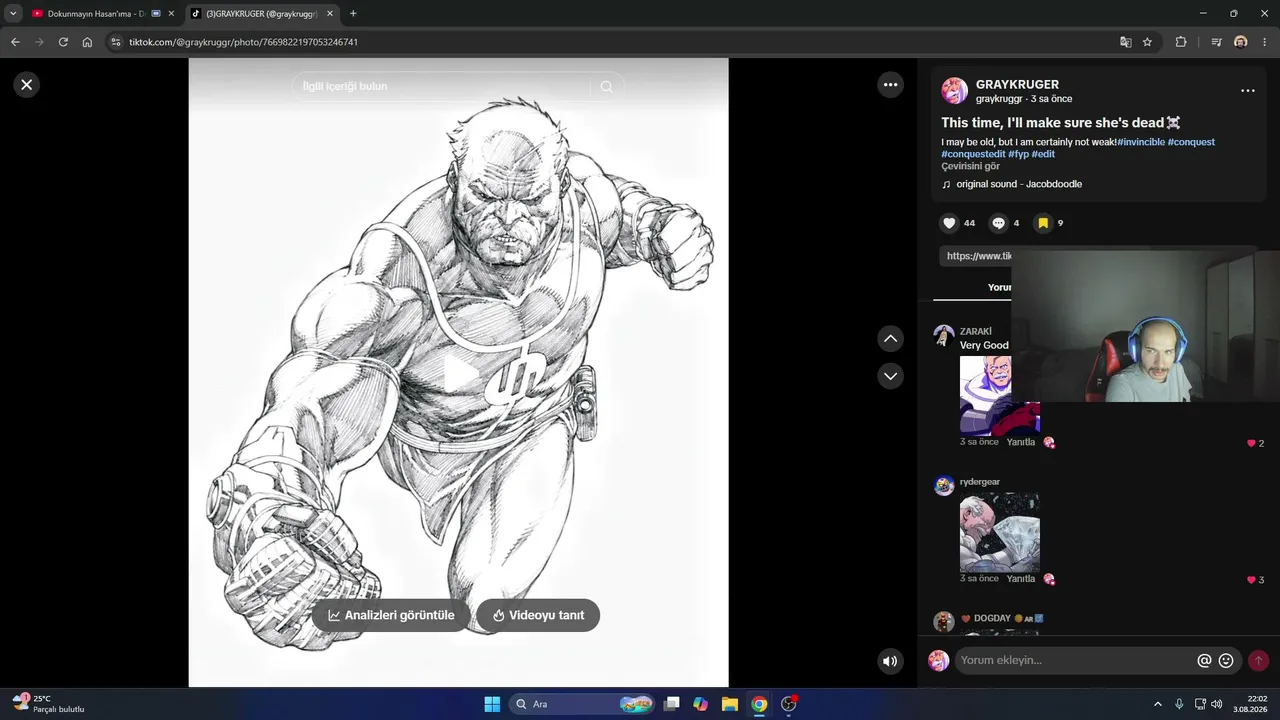Open the #invincible hashtag

tap(1141, 142)
